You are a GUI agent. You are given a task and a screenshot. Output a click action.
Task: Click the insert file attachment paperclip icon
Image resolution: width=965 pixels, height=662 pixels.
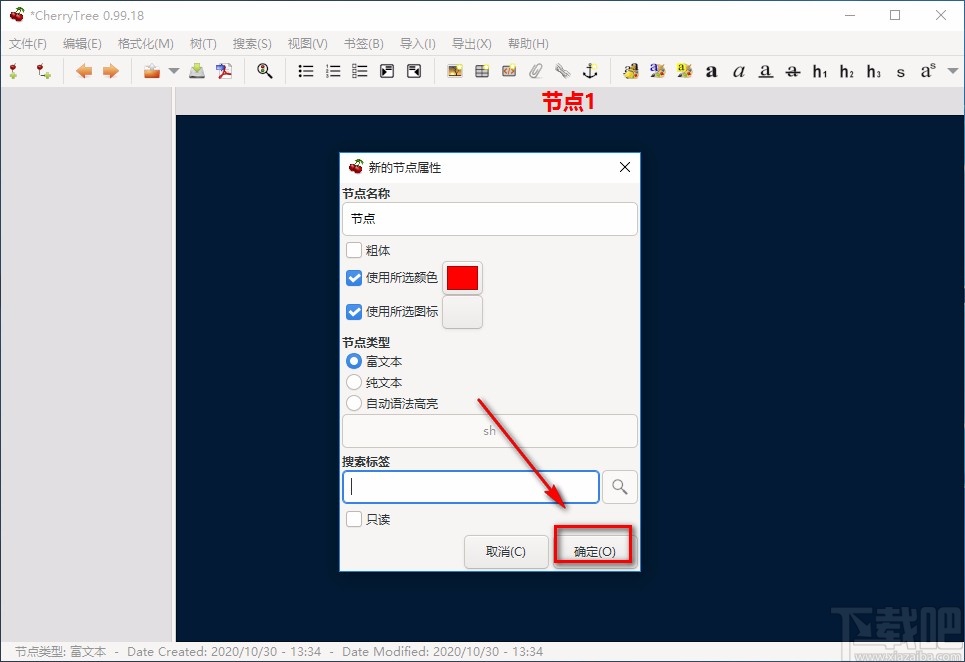pos(535,71)
